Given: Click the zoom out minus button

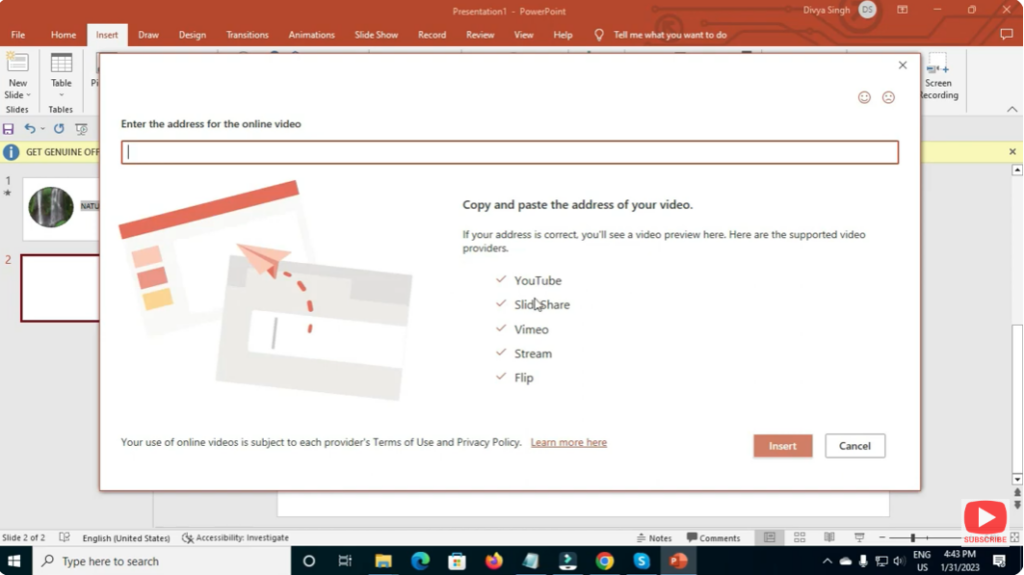Looking at the screenshot, I should (x=882, y=537).
